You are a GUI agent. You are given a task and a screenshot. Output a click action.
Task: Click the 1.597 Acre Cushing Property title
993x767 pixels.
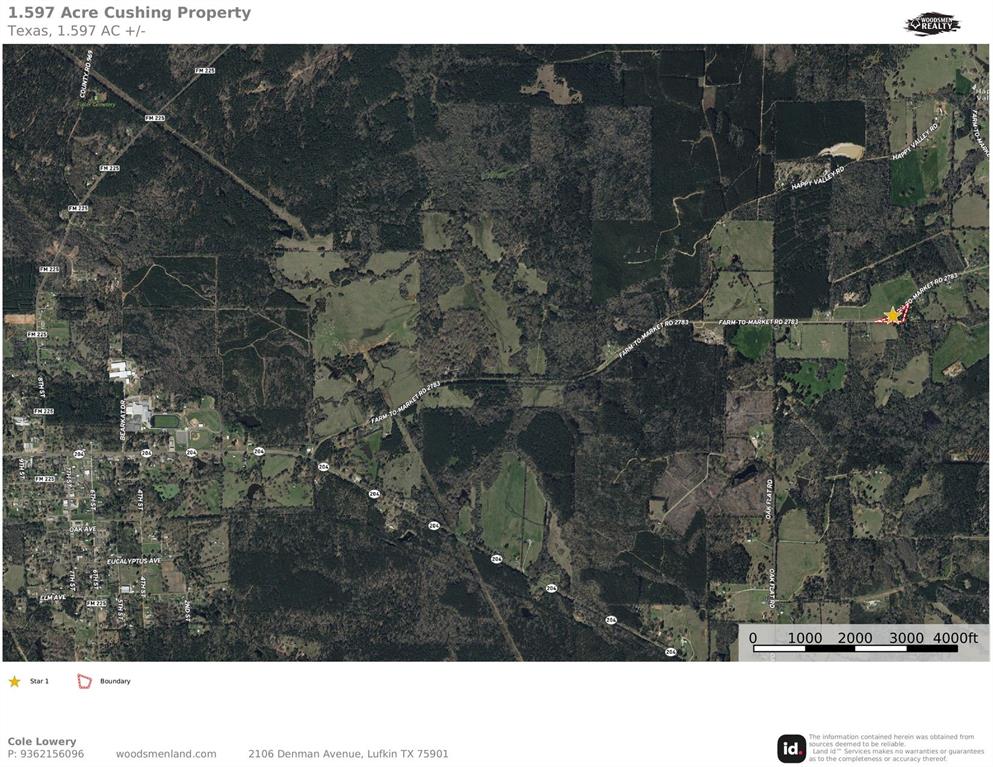129,13
